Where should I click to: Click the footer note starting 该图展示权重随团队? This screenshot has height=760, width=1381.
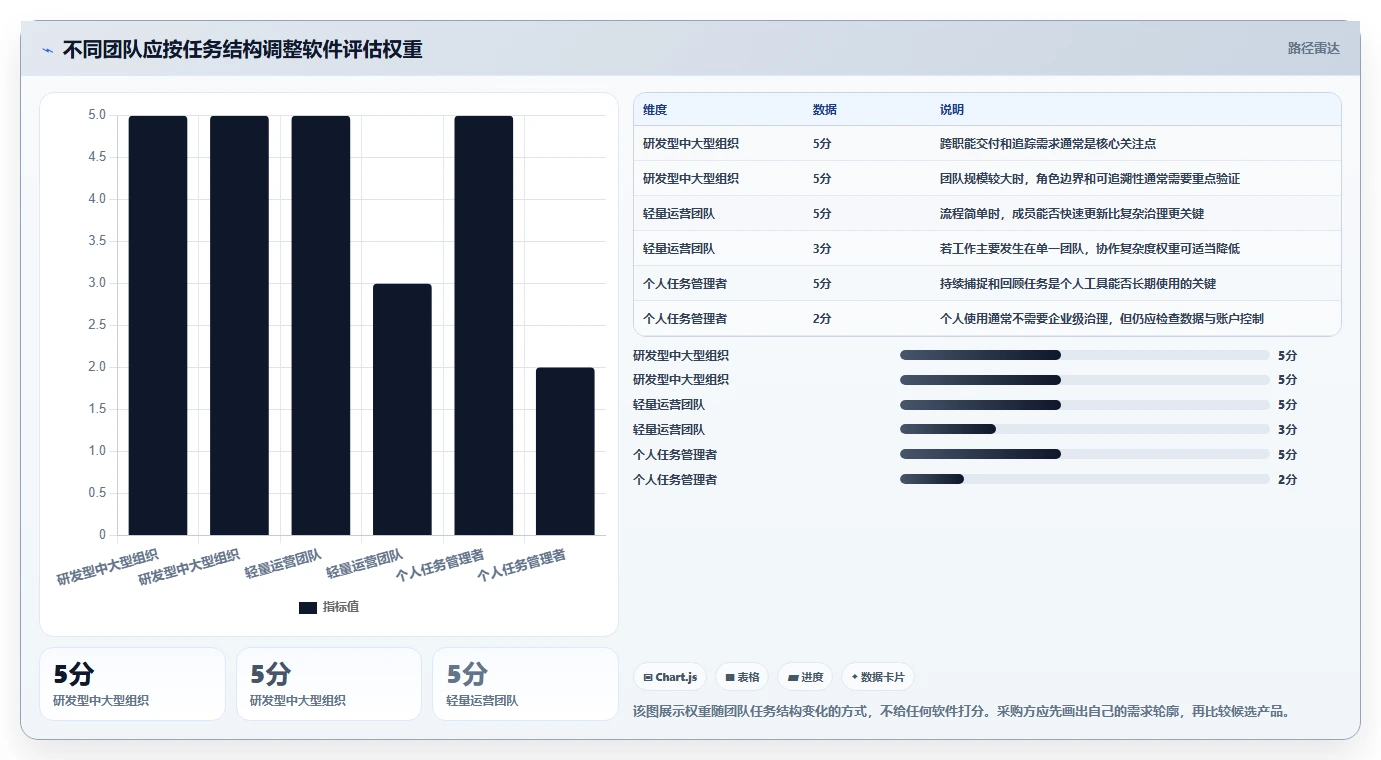coord(963,712)
